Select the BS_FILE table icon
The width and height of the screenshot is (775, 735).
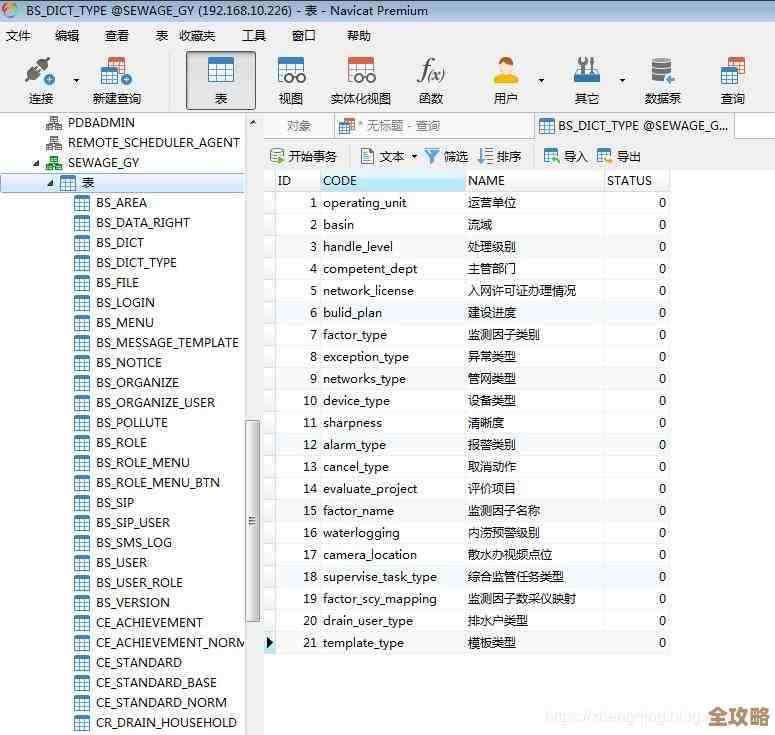(x=82, y=283)
